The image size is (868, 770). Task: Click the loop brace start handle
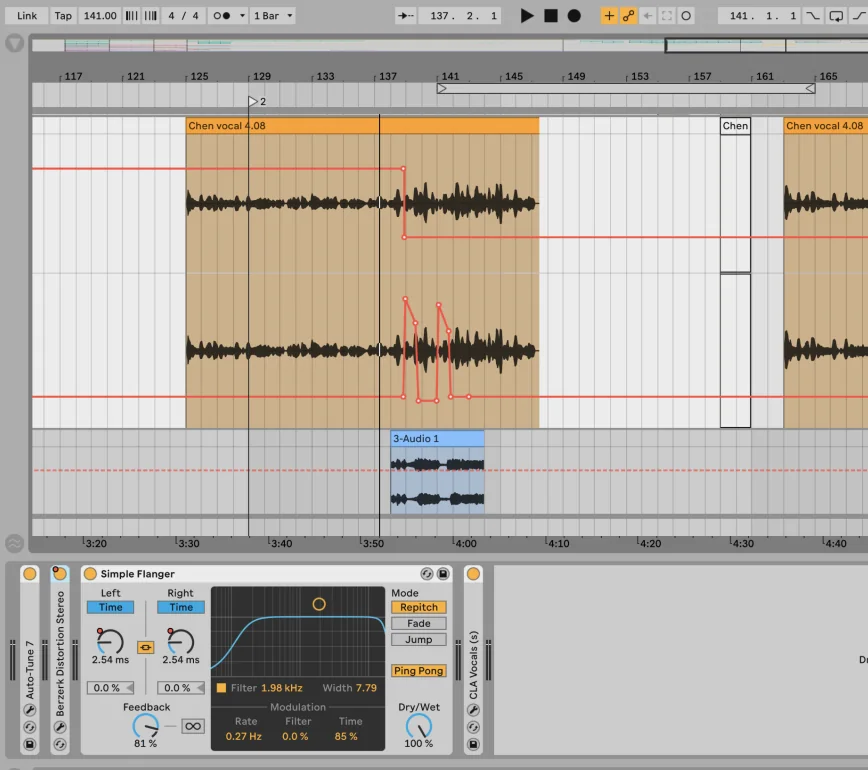point(442,89)
